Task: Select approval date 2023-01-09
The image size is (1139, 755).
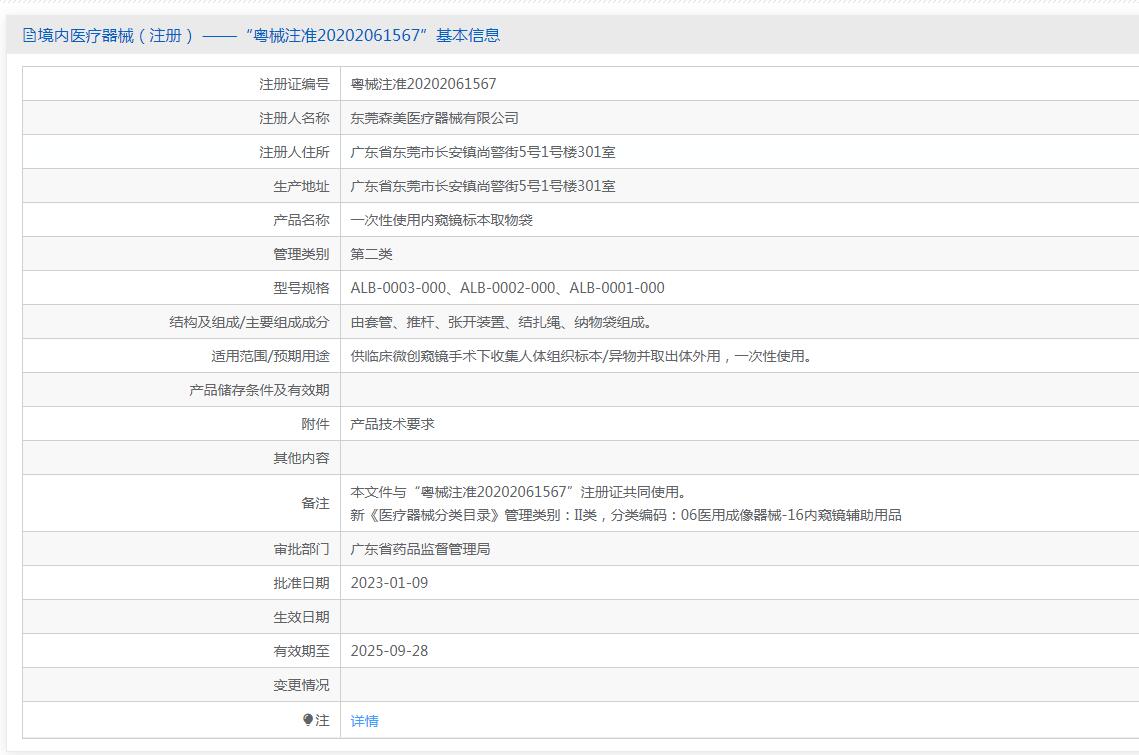Action: pyautogui.click(x=389, y=584)
